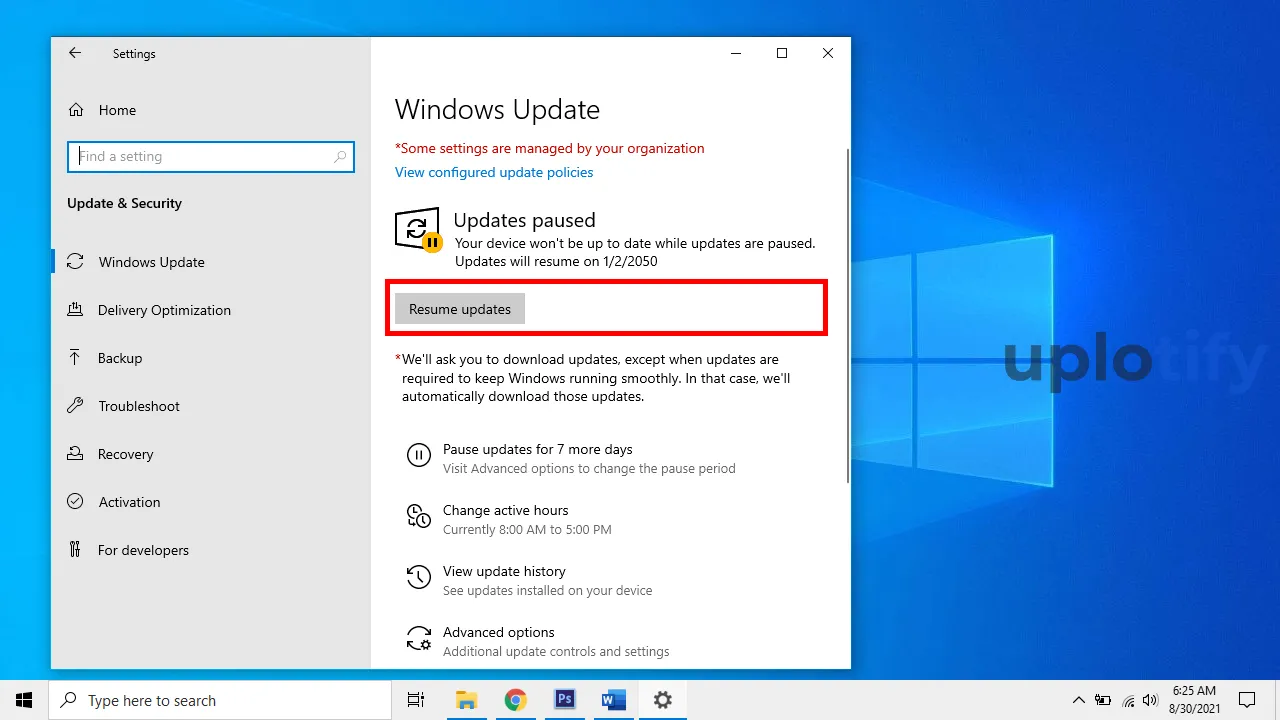The image size is (1280, 720).
Task: Open Microsoft Word from the taskbar
Action: pyautogui.click(x=614, y=700)
